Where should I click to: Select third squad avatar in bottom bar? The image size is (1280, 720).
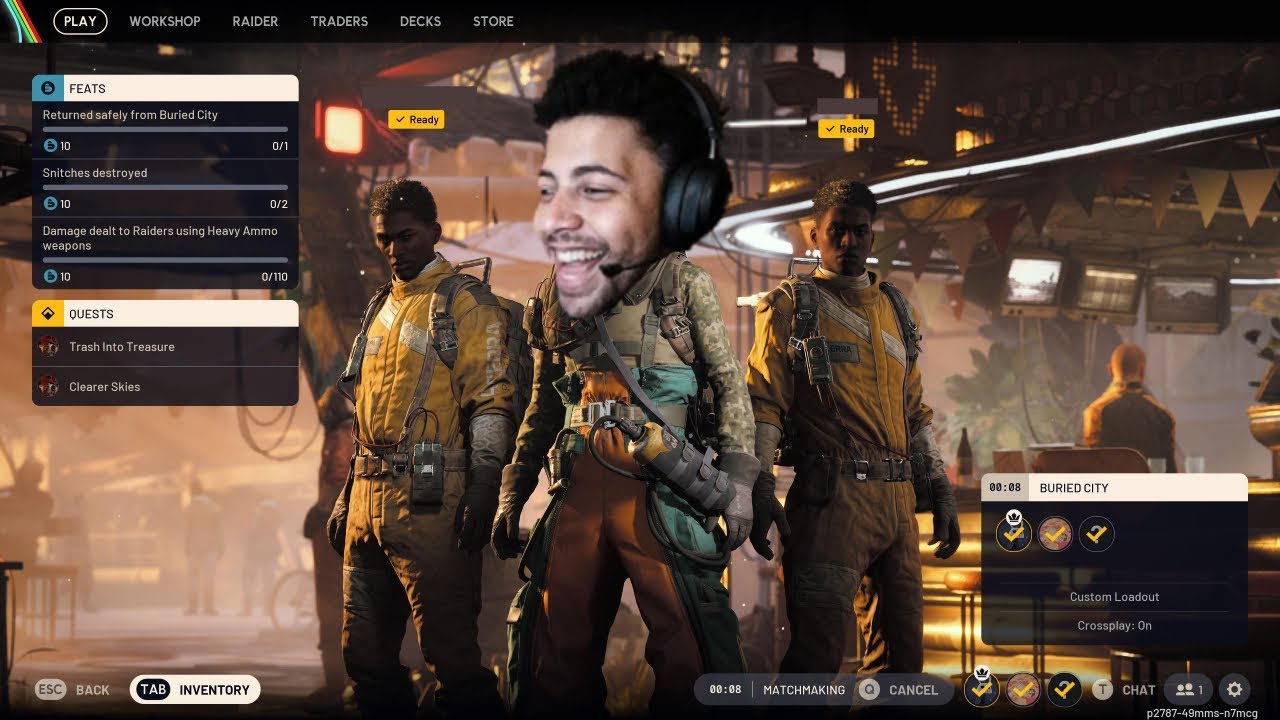point(1064,689)
